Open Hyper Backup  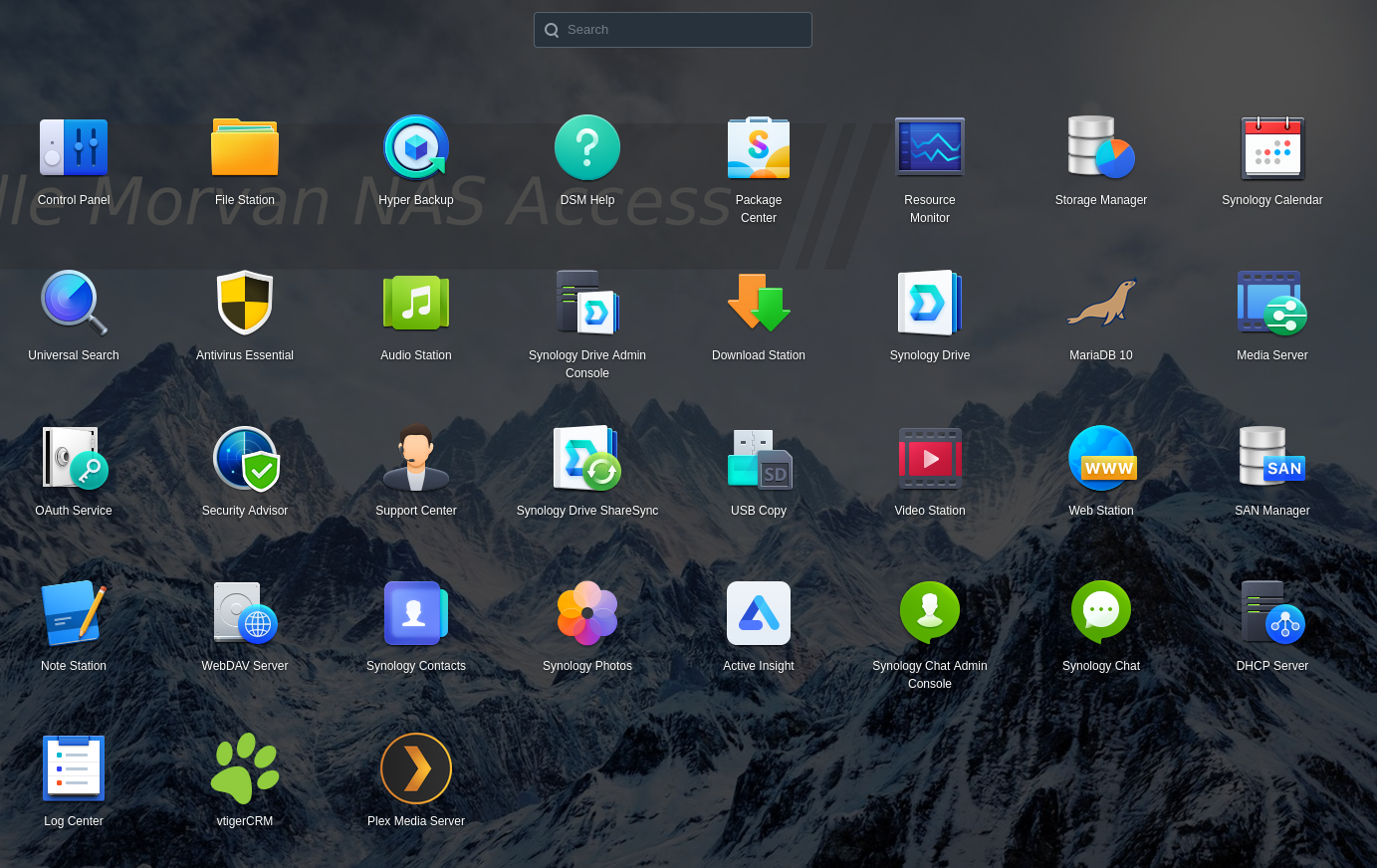[416, 147]
